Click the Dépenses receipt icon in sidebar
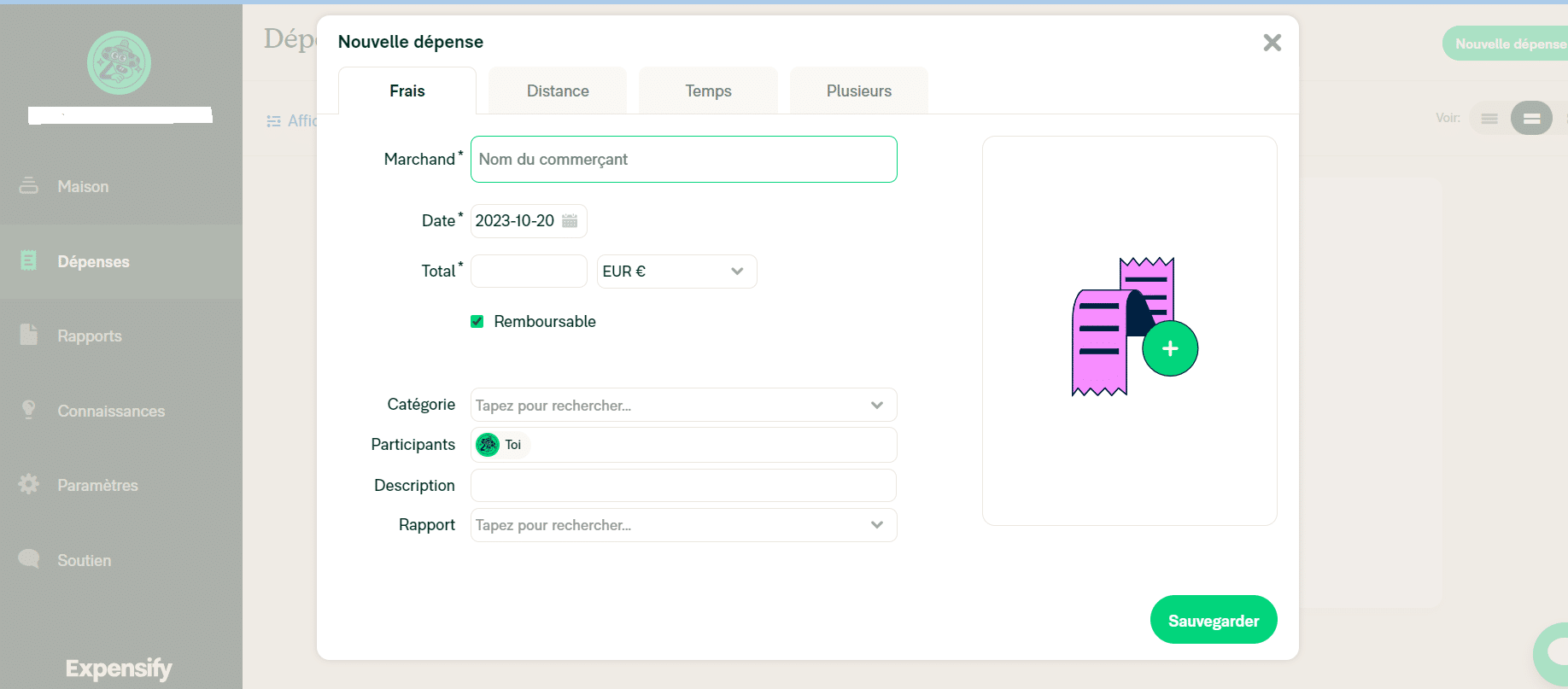Viewport: 1568px width, 689px height. (28, 260)
